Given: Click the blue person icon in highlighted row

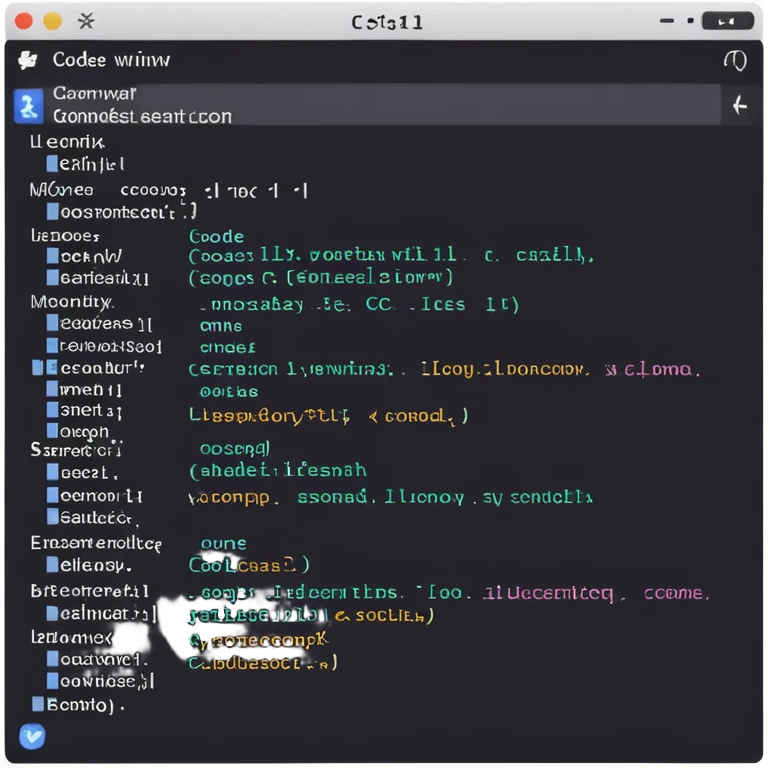Looking at the screenshot, I should 28,105.
